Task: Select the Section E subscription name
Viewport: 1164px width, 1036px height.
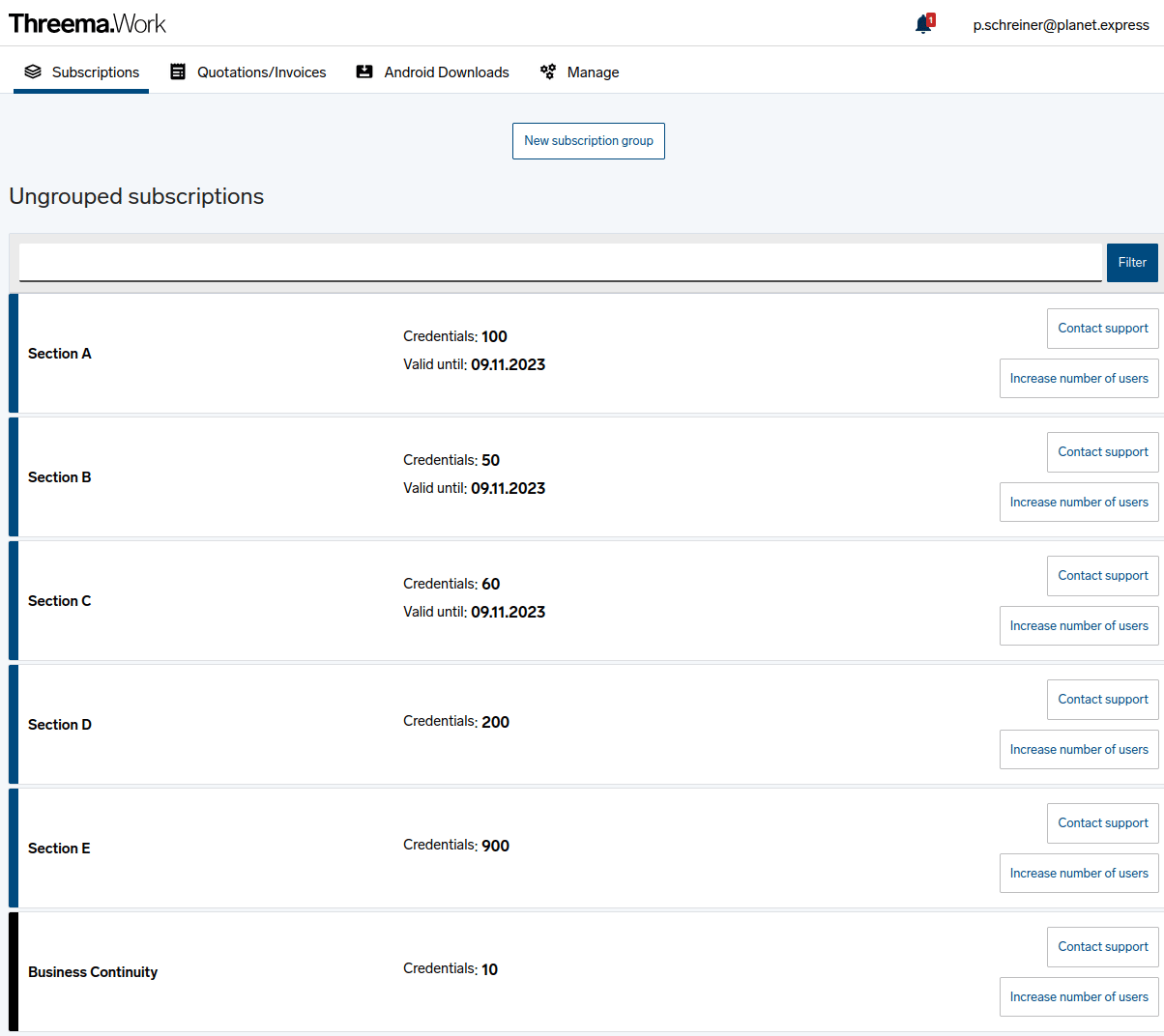Action: [x=59, y=849]
